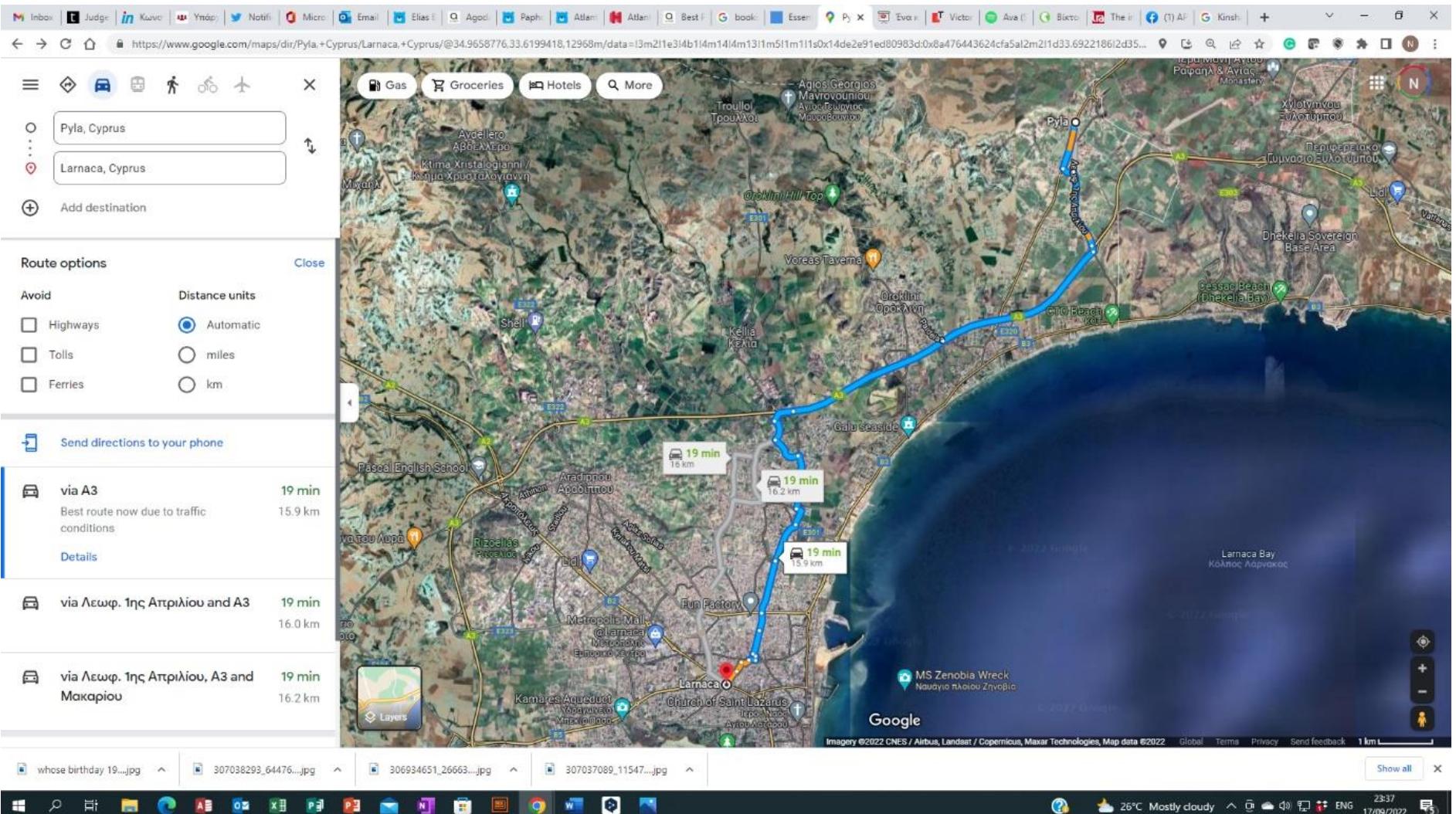This screenshot has height=814, width=1456.
Task: Click the Details link for A3 route
Action: click(79, 557)
